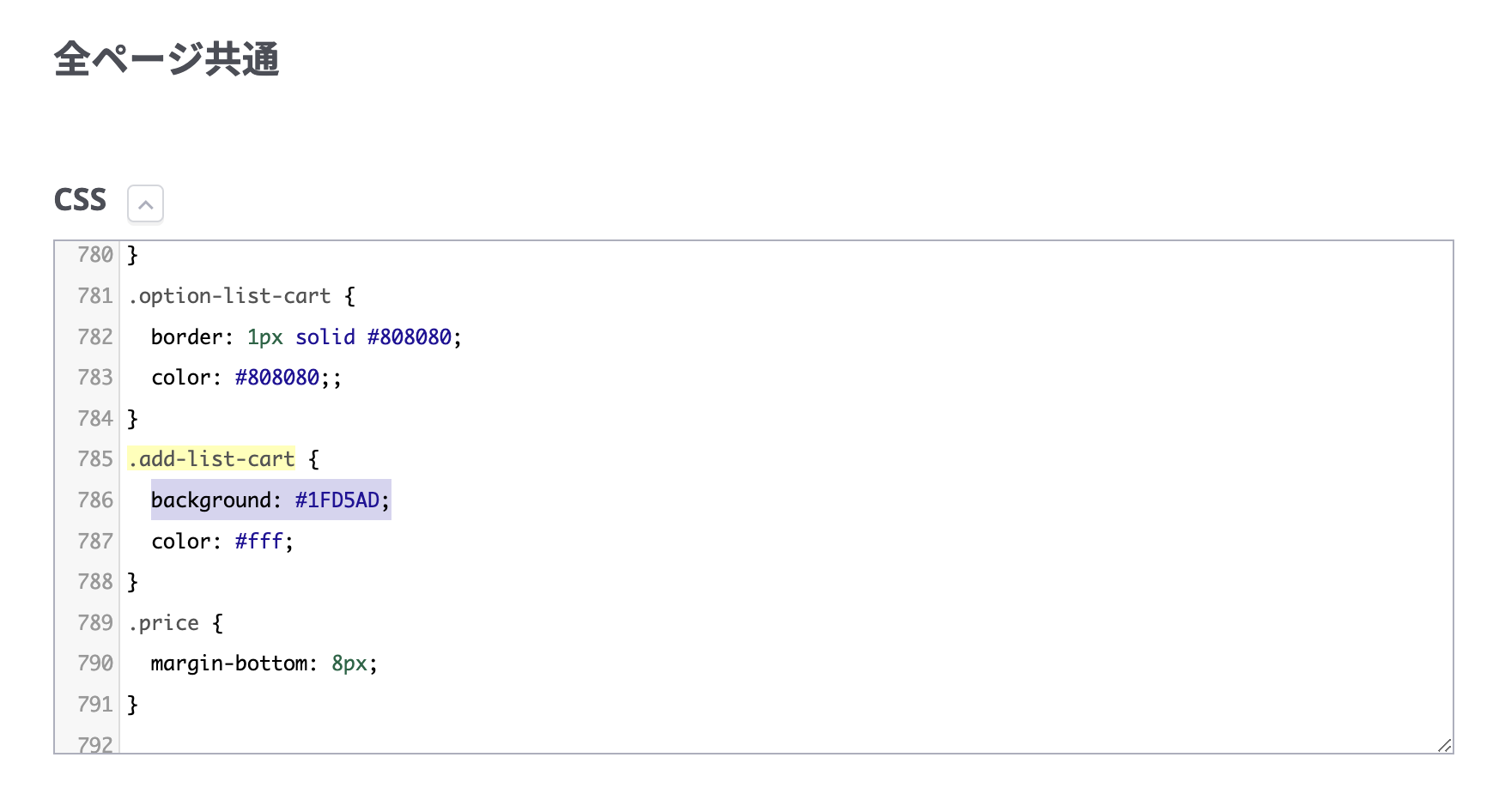Place cursor on .add-list-cart selector
This screenshot has height=812, width=1511.
pyautogui.click(x=211, y=459)
